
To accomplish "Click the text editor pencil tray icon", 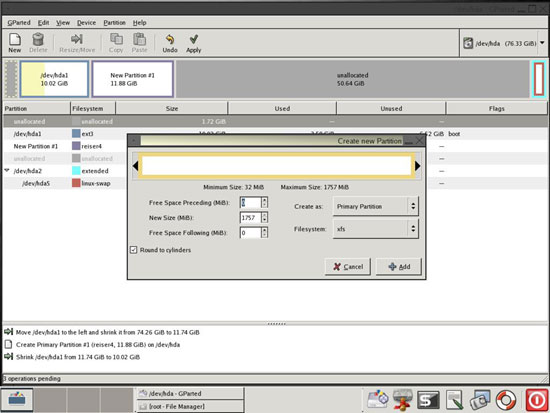I will 455,400.
